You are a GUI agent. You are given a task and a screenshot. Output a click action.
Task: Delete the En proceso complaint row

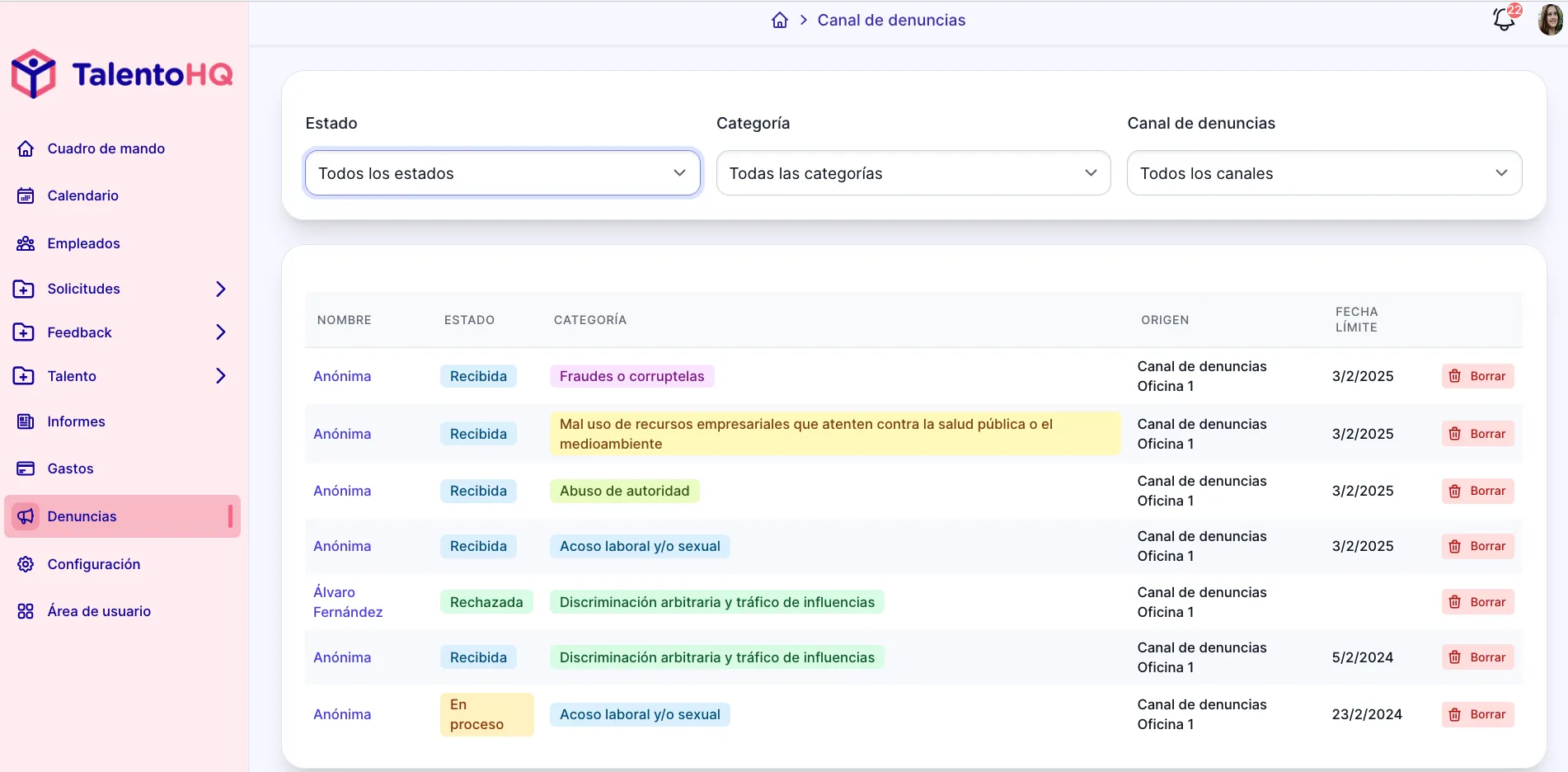coord(1477,714)
